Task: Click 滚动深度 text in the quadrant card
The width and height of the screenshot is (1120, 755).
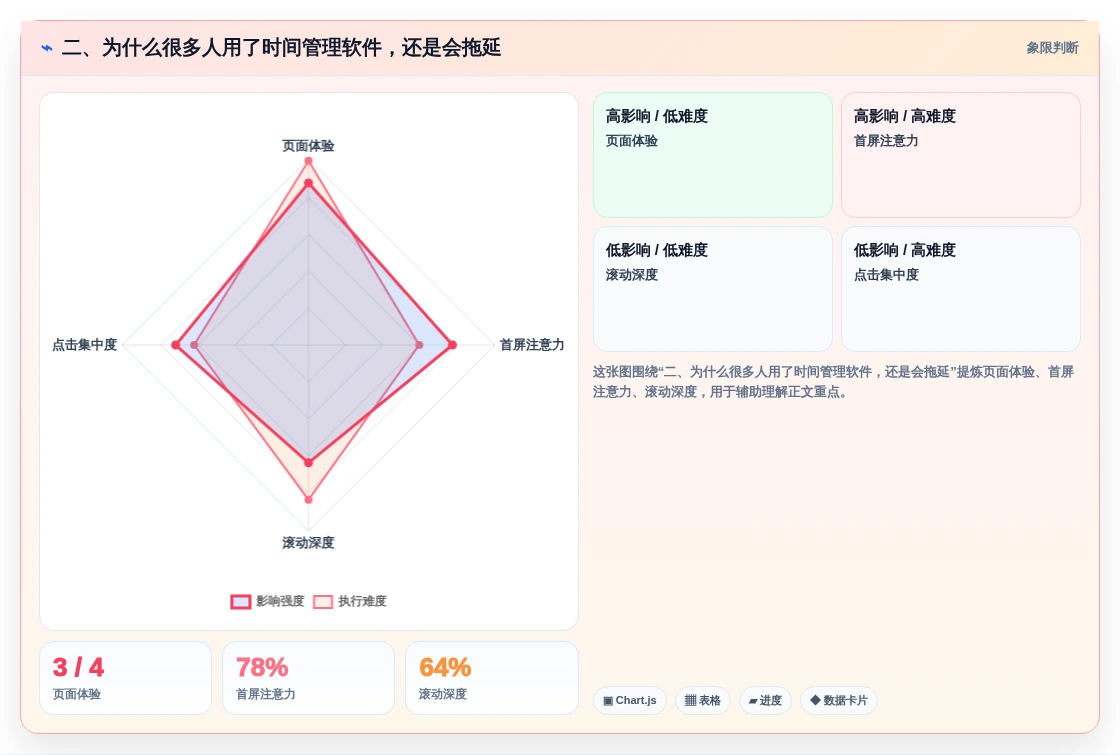Action: click(631, 275)
